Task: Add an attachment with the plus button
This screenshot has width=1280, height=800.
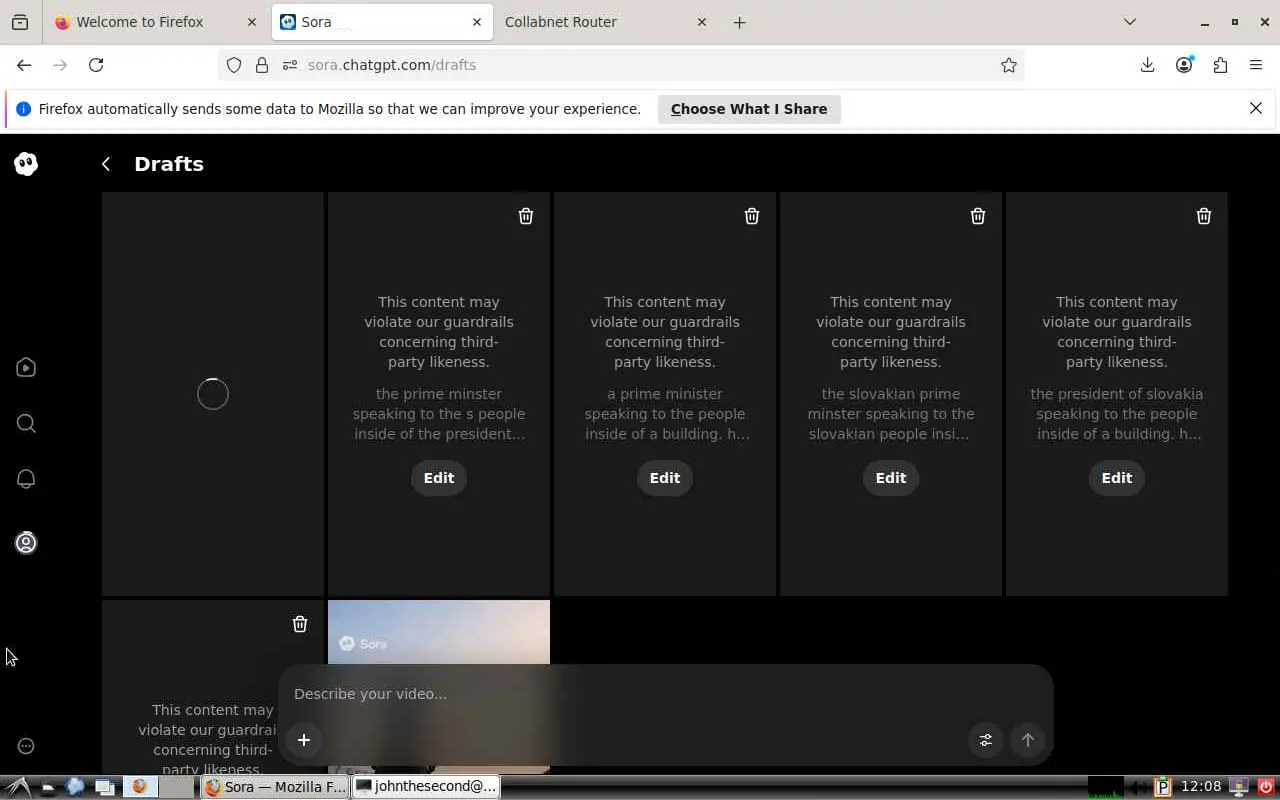Action: [x=304, y=740]
